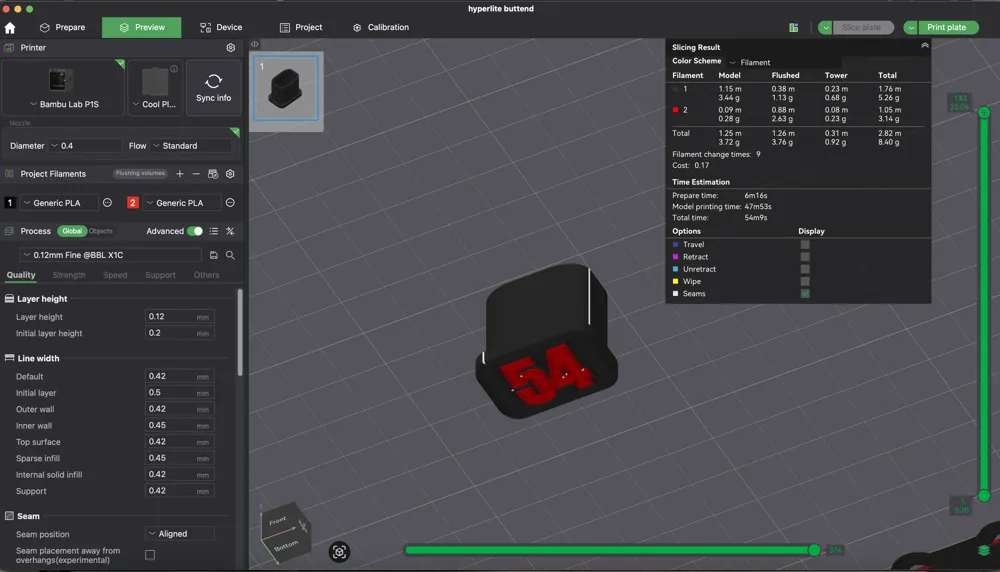Click the Process section icon
Screen dimensions: 1000x572
tap(9, 231)
